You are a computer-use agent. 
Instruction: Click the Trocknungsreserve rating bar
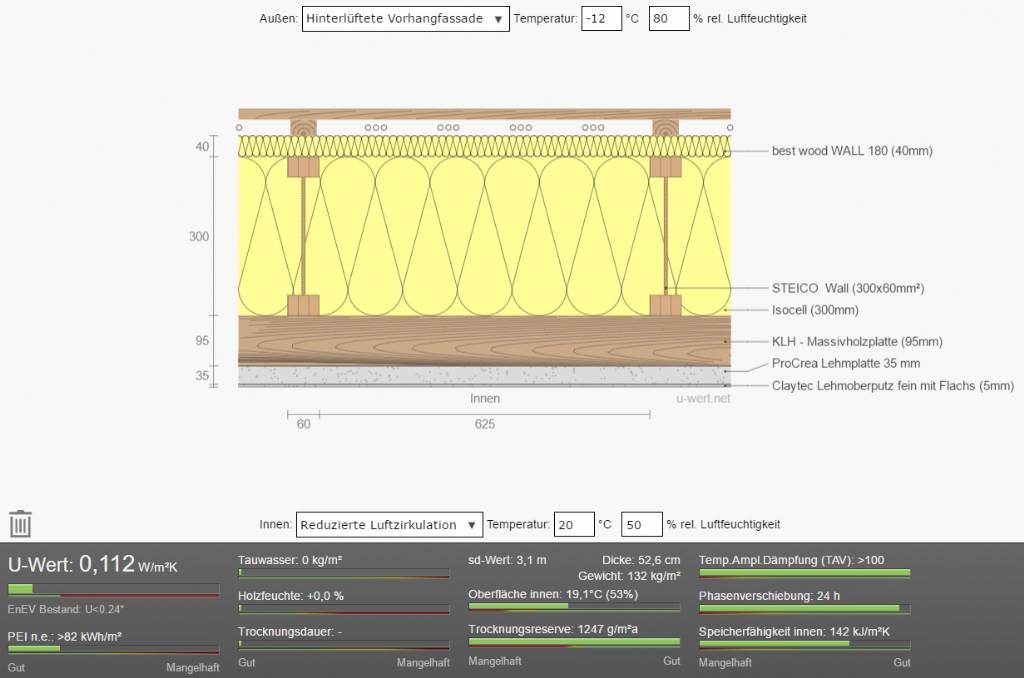point(575,642)
